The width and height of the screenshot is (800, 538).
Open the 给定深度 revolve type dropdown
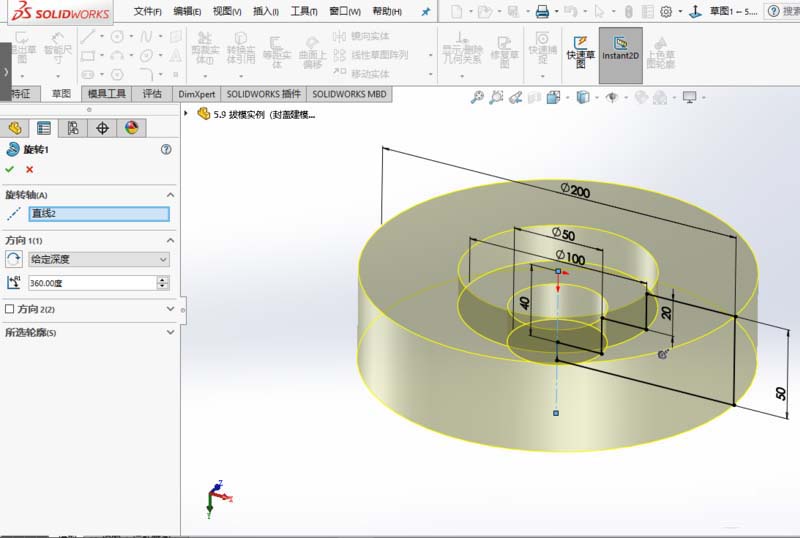pos(98,259)
